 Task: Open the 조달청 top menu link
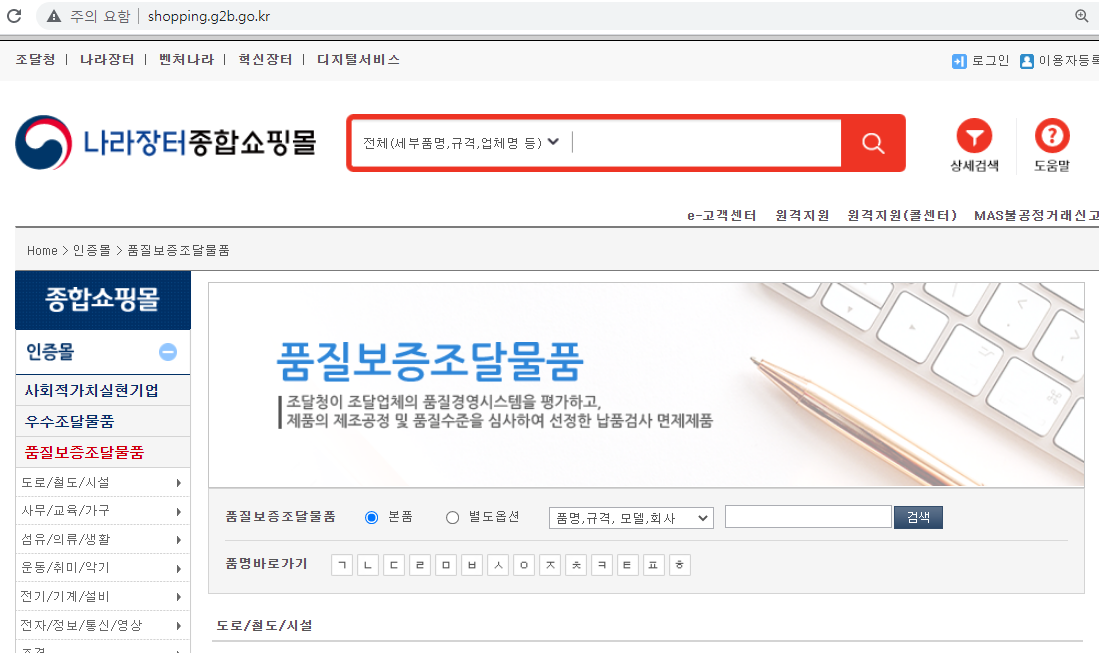click(36, 60)
